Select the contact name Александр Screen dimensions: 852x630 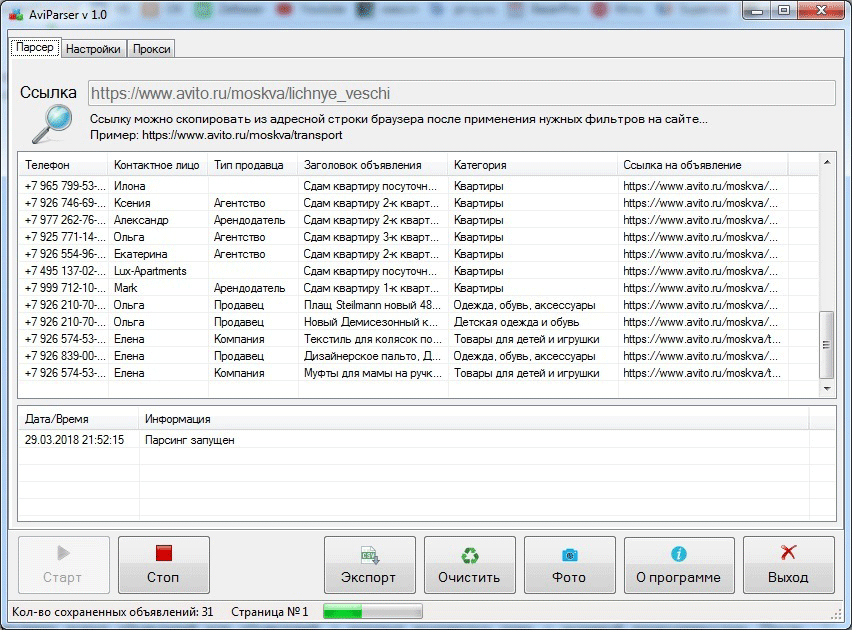[x=141, y=220]
